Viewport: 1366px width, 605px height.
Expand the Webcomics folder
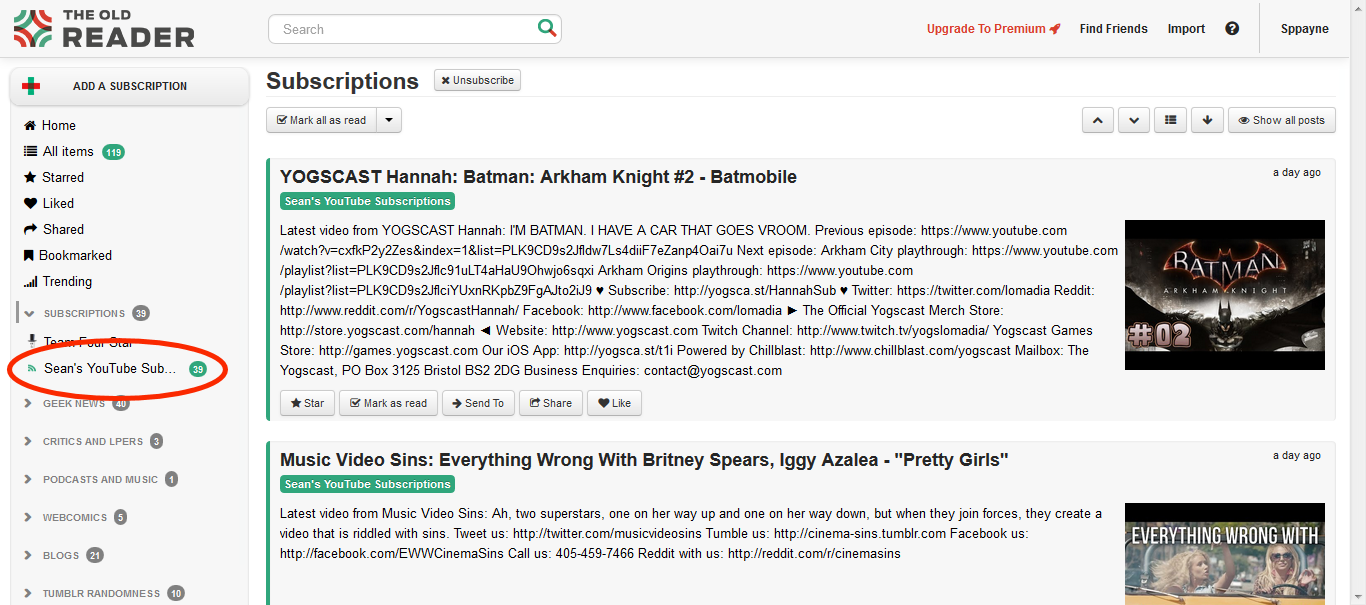click(x=28, y=517)
